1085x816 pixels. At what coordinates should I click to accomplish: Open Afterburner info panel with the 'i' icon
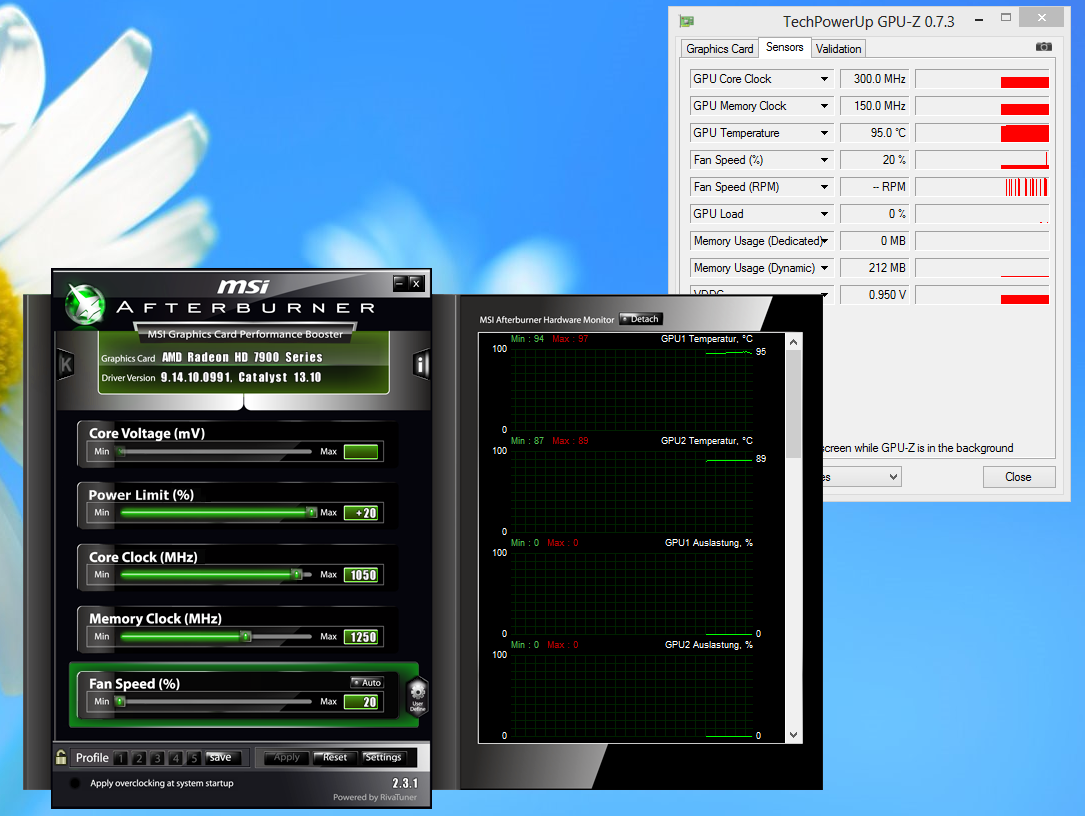pyautogui.click(x=421, y=364)
